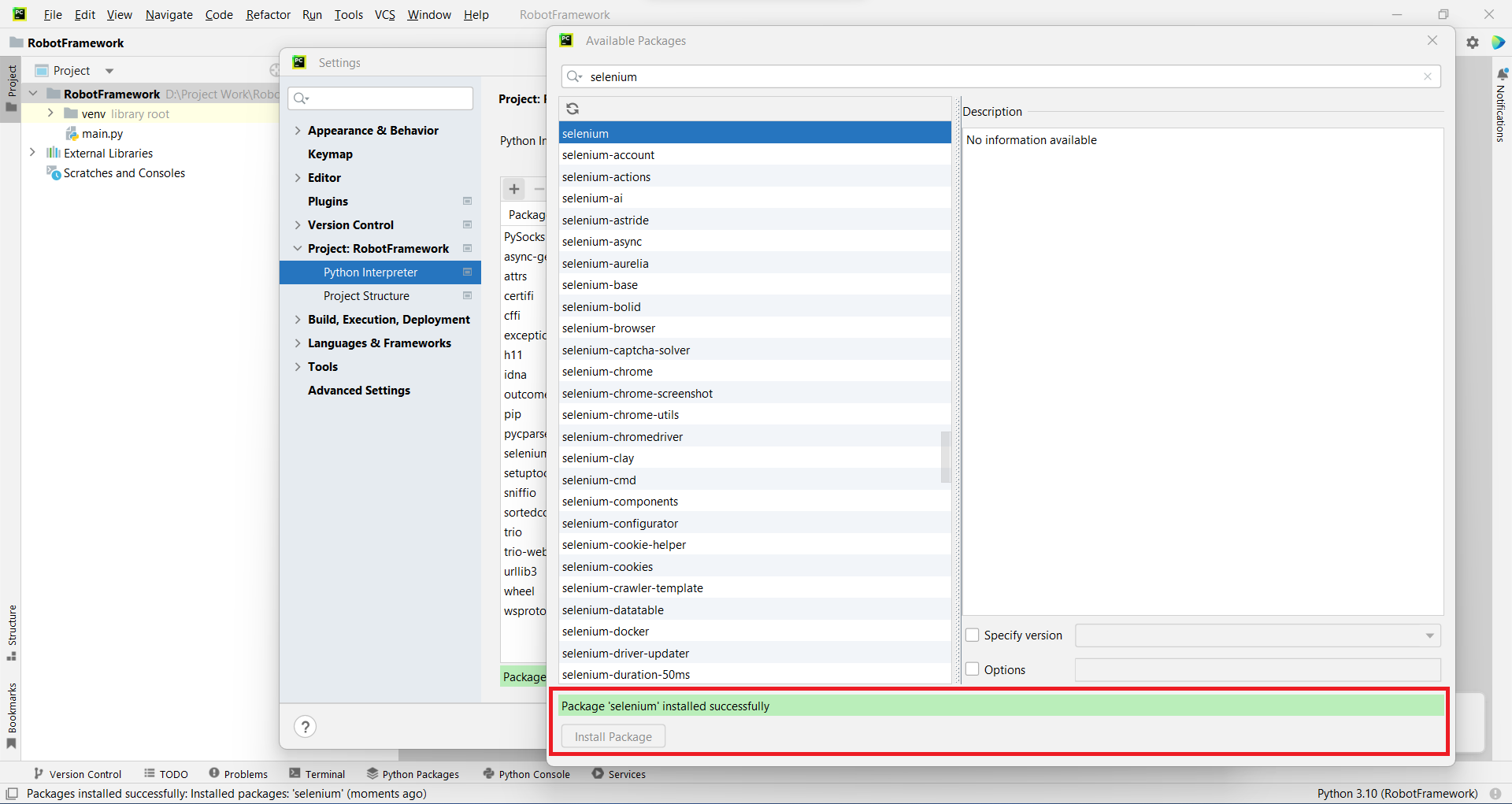Toggle the Project side tool window
1512x804 pixels.
11,88
